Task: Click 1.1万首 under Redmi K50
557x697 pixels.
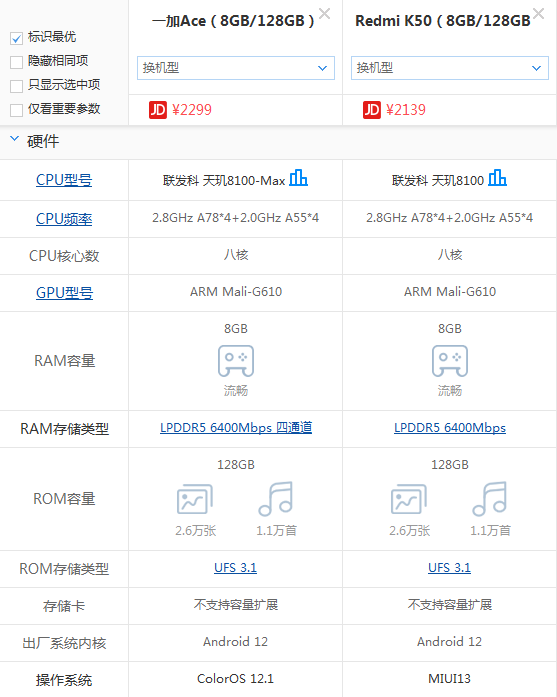Action: (x=490, y=530)
